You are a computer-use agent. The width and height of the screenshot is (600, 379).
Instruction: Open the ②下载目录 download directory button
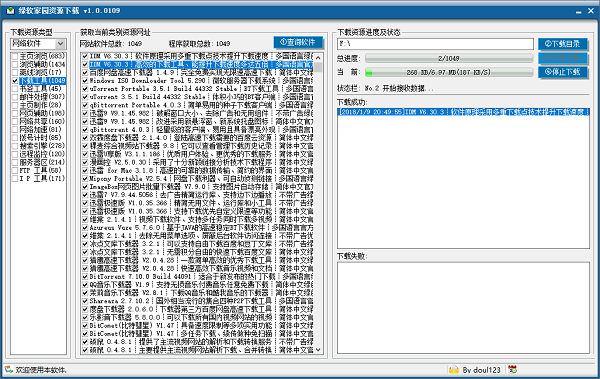click(x=563, y=44)
